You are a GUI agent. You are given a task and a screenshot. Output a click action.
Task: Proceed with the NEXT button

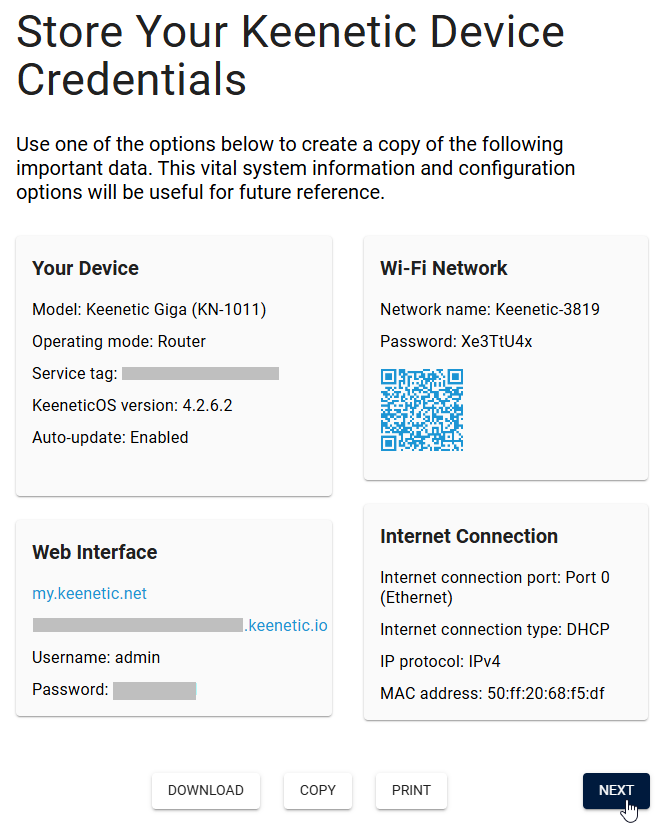point(616,790)
